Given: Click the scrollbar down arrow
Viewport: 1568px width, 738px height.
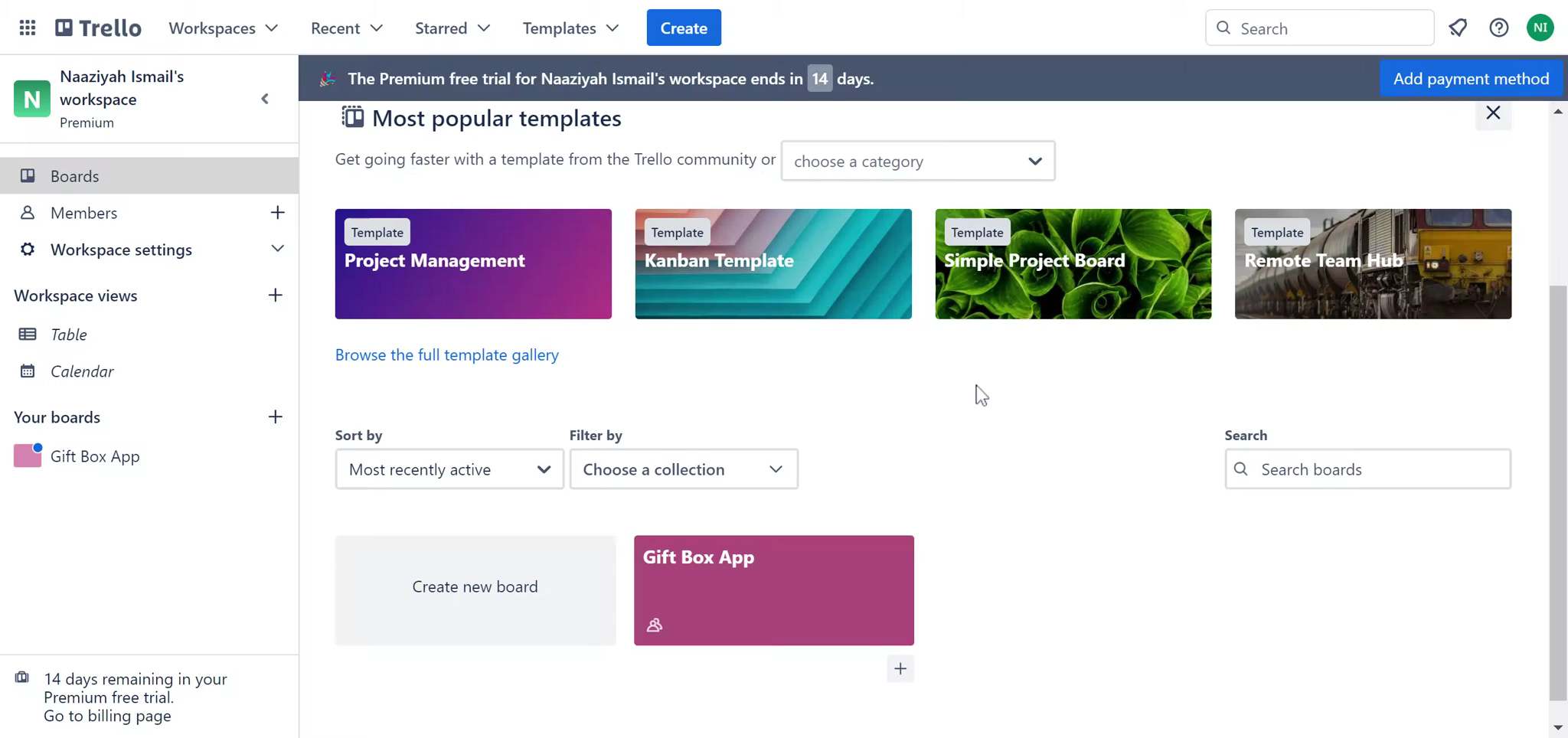Looking at the screenshot, I should [x=1558, y=728].
